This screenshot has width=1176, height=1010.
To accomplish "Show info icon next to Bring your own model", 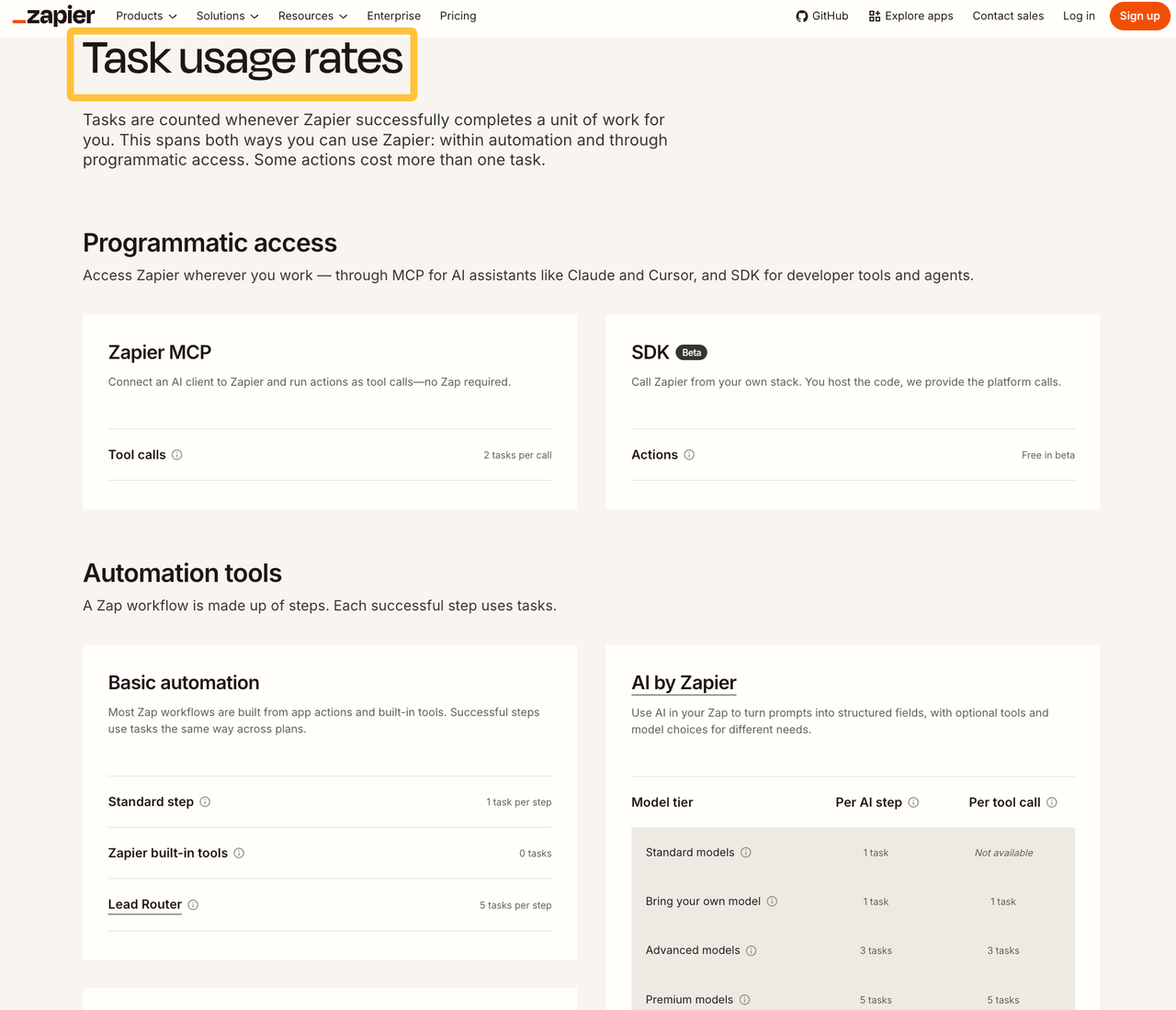I will [772, 902].
